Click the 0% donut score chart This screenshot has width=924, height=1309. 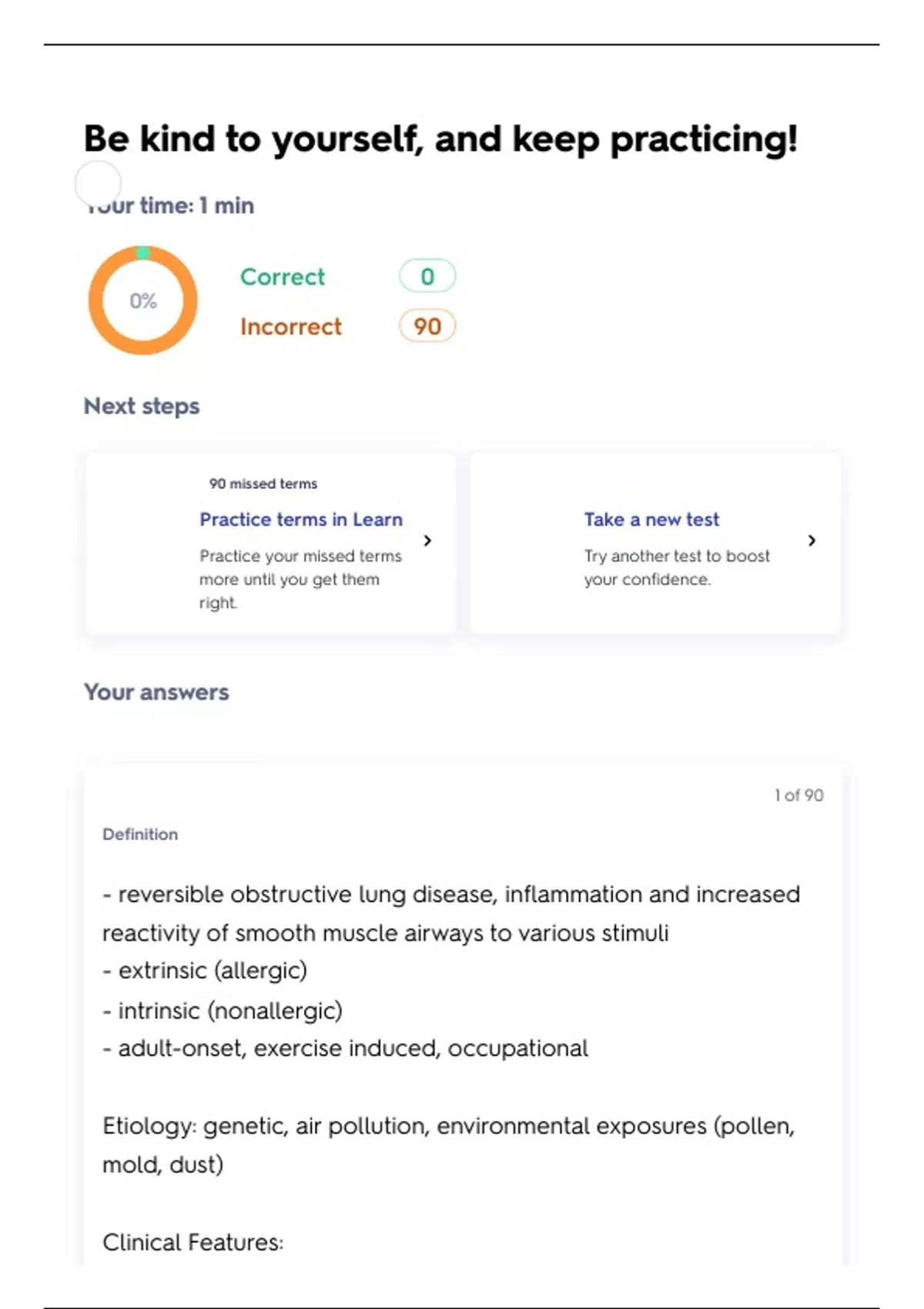coord(143,300)
